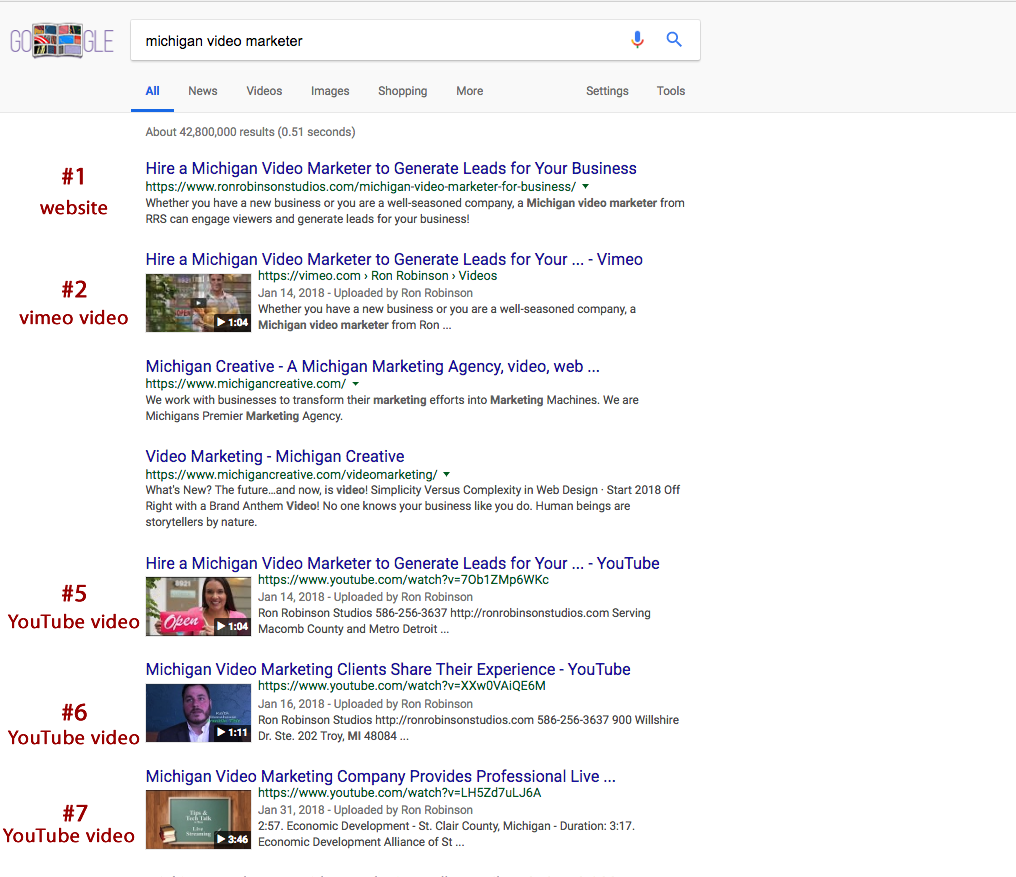
Task: Open 'Michigan Video Marketing Clients Share Their Experience' link
Action: pyautogui.click(x=388, y=669)
